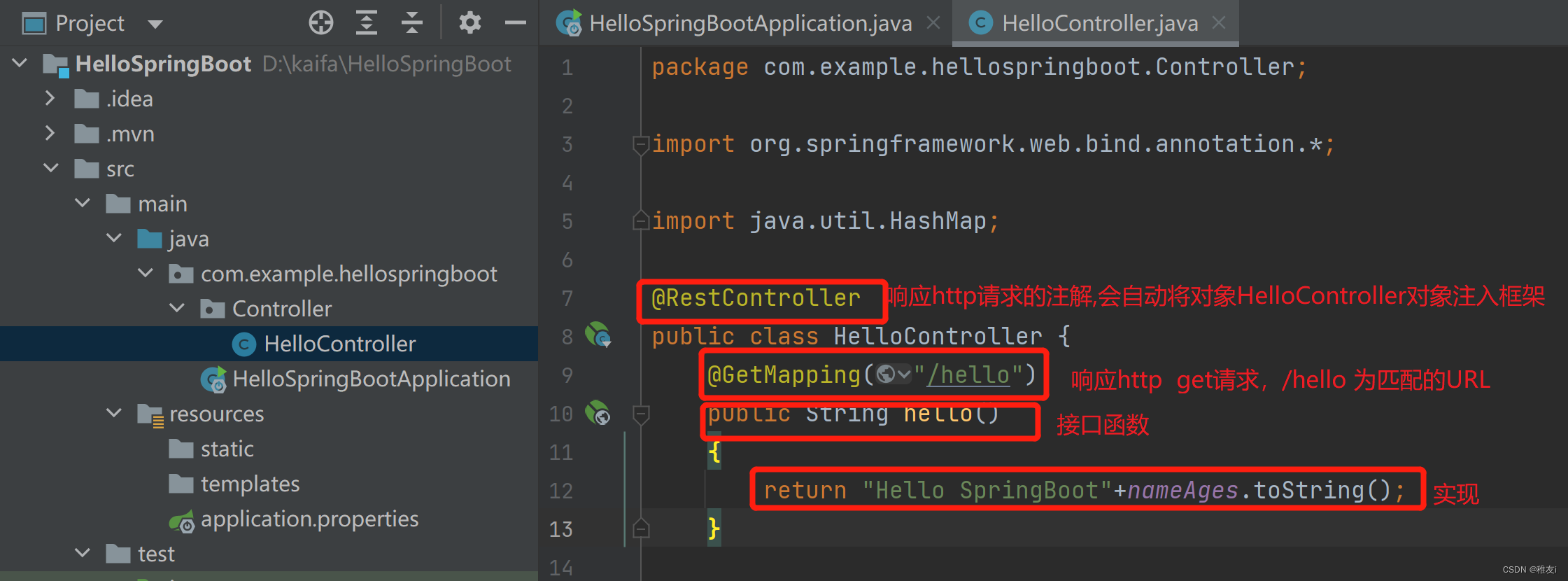The width and height of the screenshot is (1568, 581).
Task: Click the package declaration on line 1
Action: (979, 67)
